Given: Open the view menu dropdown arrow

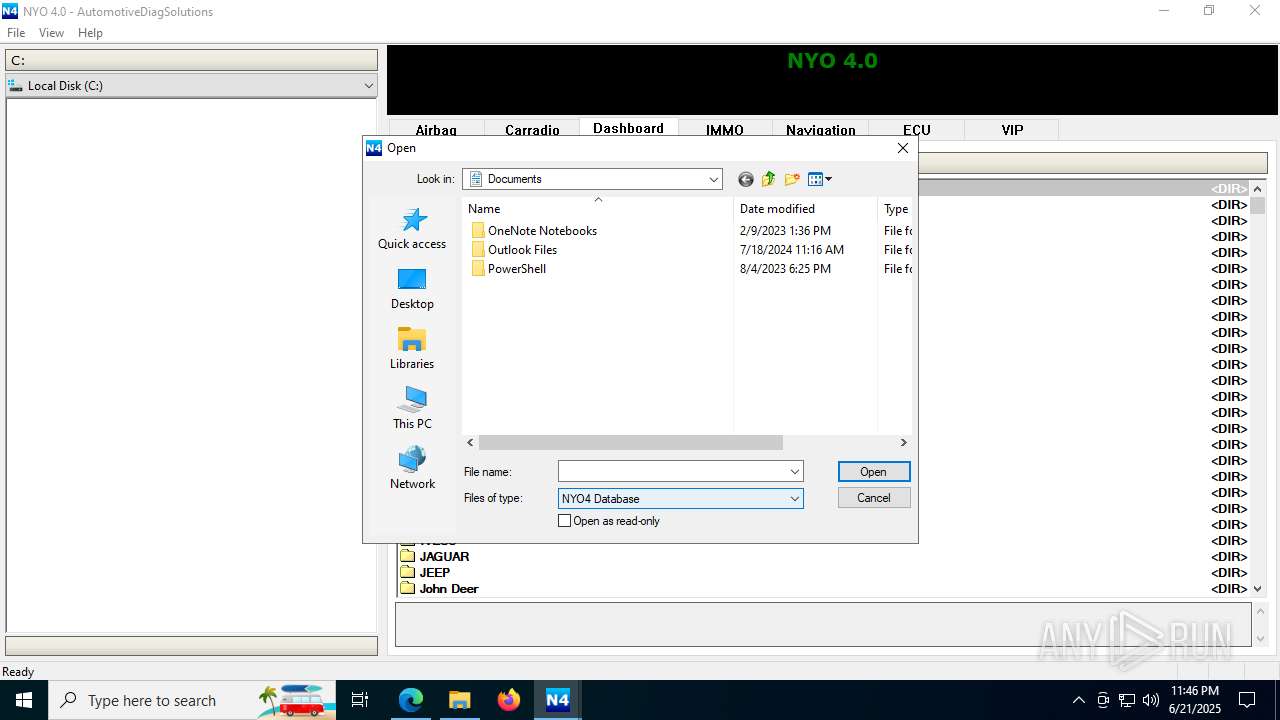Looking at the screenshot, I should (x=828, y=179).
